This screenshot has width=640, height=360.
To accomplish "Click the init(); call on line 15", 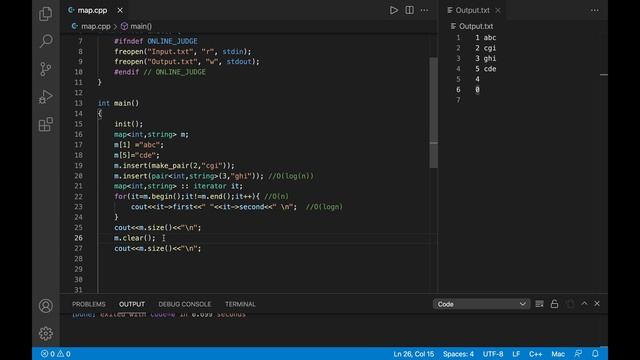I will click(129, 124).
